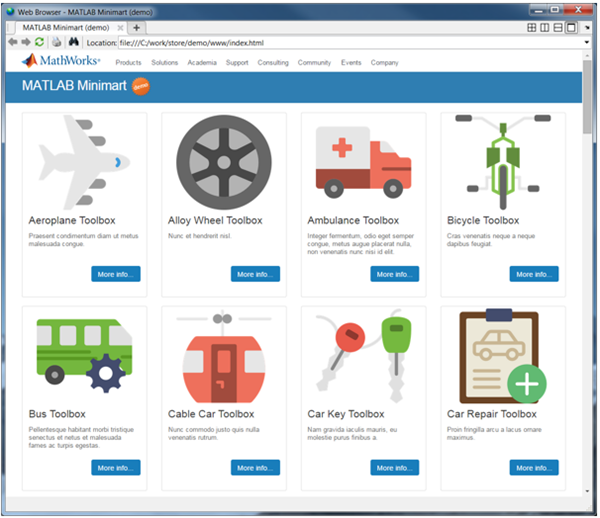Click the browser back arrow
Viewport: 600px width, 518px height.
tap(12, 42)
